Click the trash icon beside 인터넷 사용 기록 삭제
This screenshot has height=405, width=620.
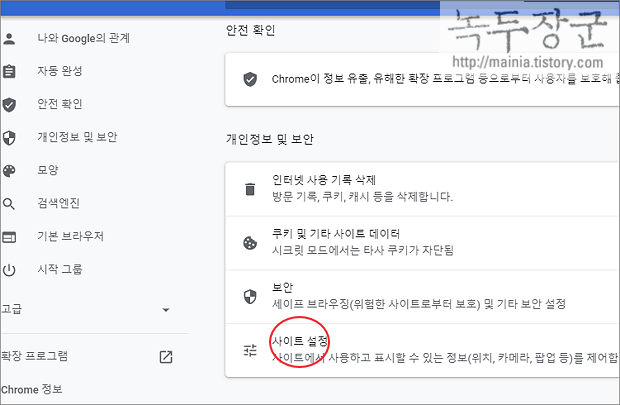[250, 189]
